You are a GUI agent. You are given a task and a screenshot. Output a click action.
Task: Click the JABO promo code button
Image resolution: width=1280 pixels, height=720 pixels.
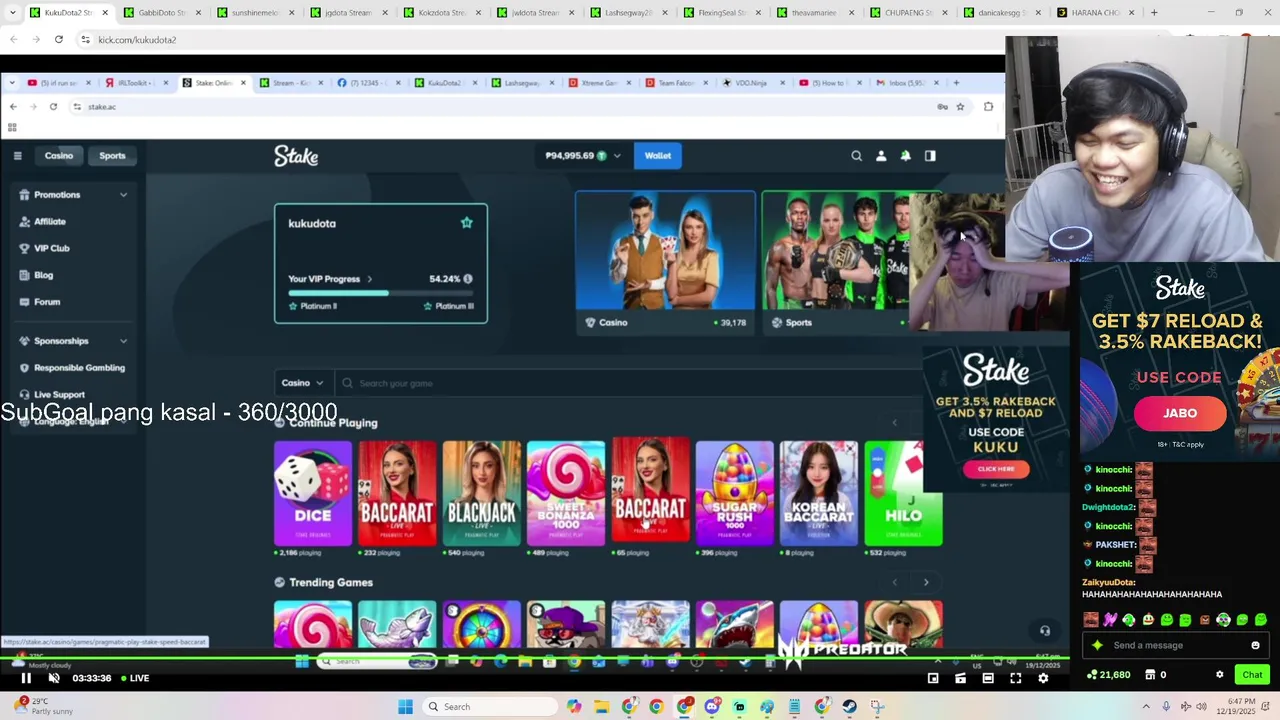[x=1179, y=413]
